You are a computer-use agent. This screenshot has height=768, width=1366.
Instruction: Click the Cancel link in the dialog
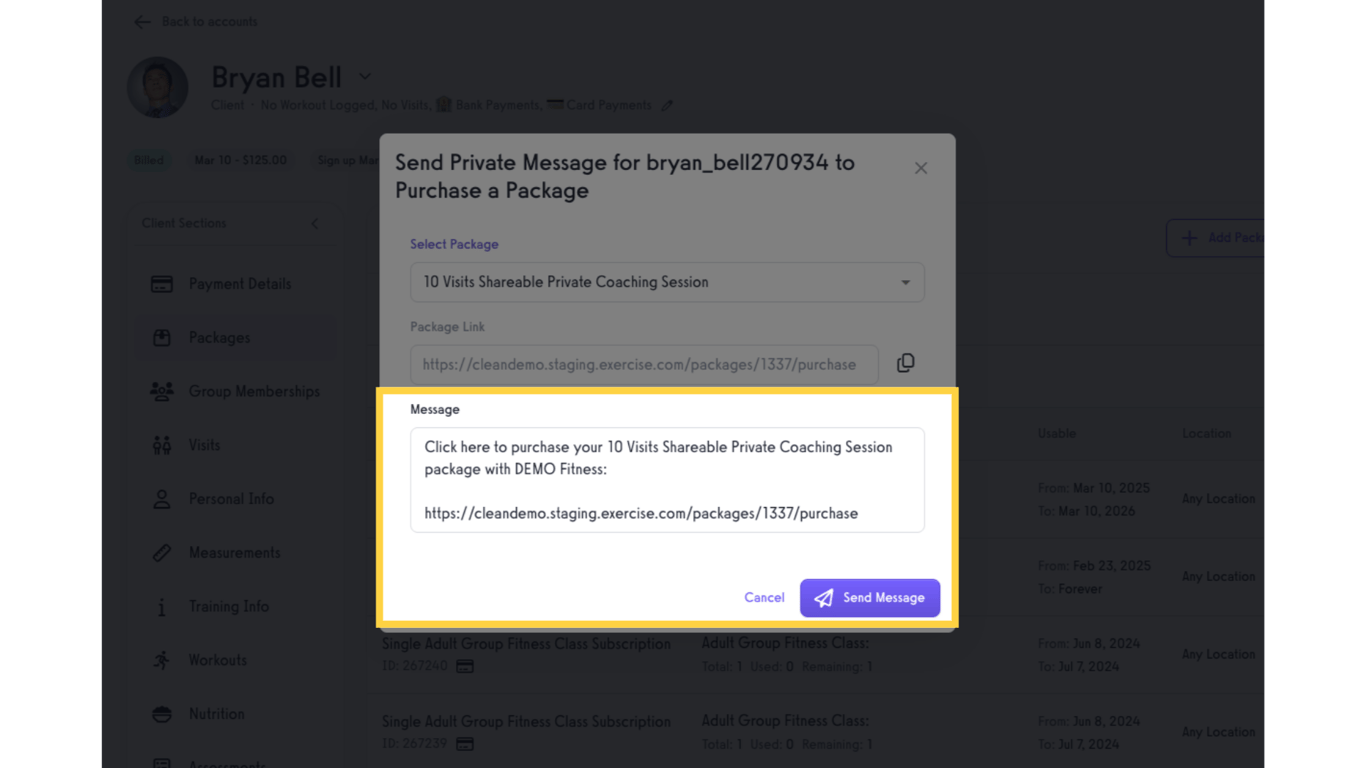pyautogui.click(x=764, y=597)
